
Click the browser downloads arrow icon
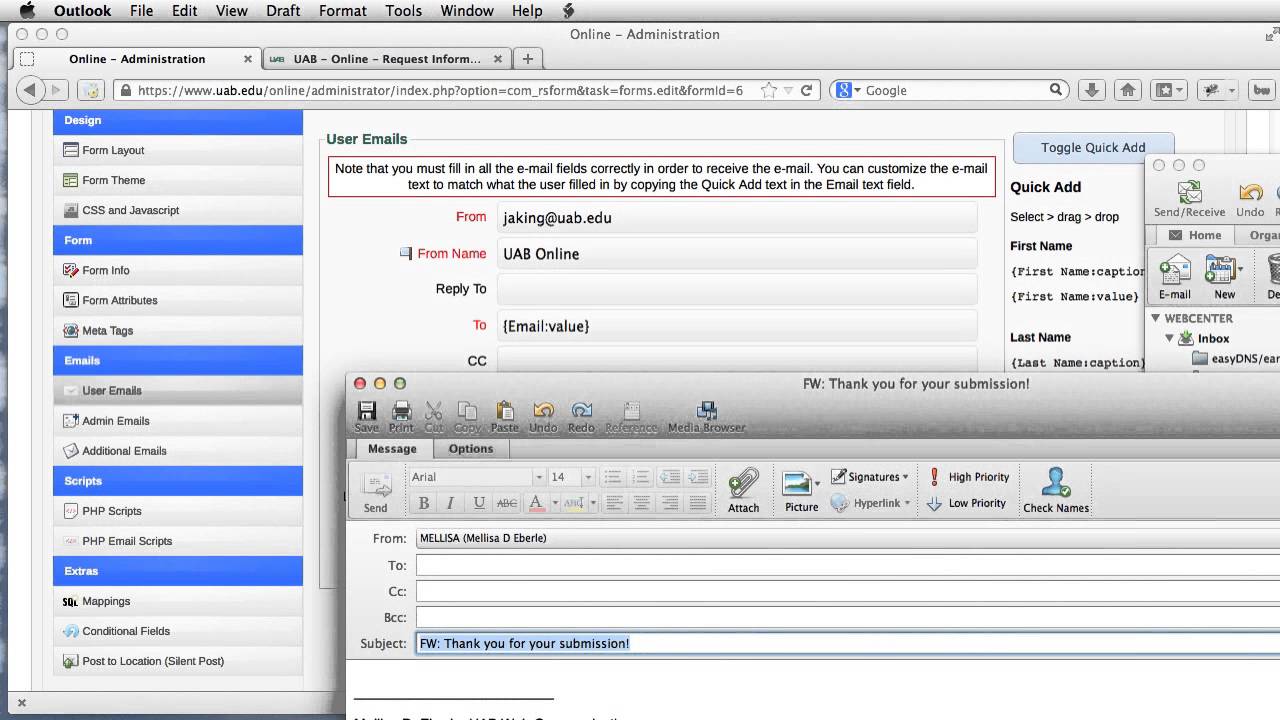coord(1091,90)
